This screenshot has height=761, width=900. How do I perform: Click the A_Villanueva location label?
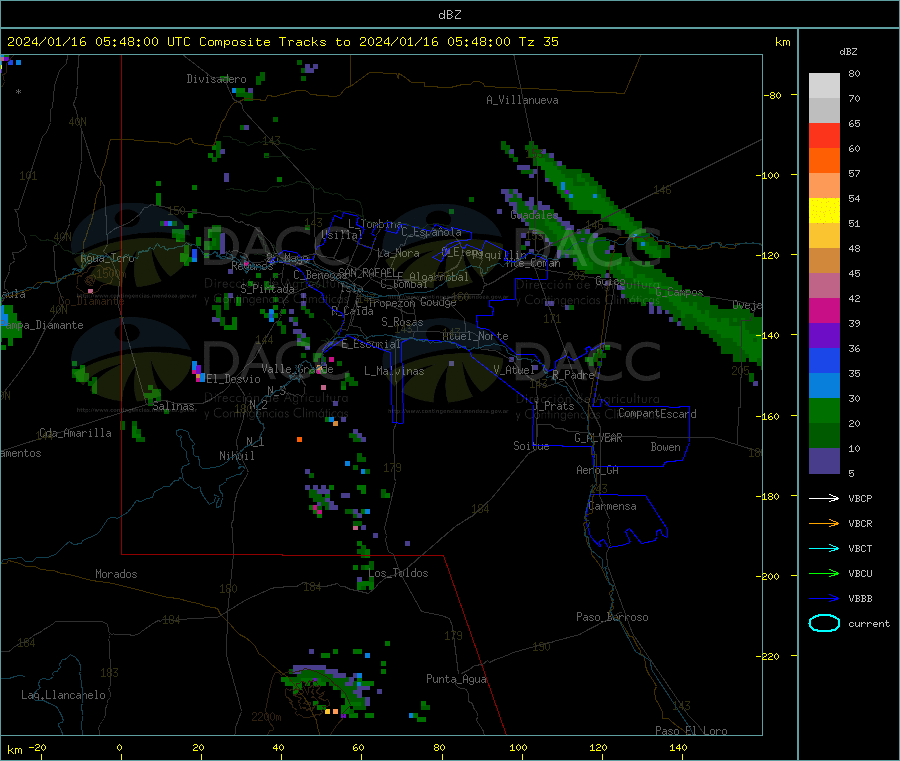(522, 100)
